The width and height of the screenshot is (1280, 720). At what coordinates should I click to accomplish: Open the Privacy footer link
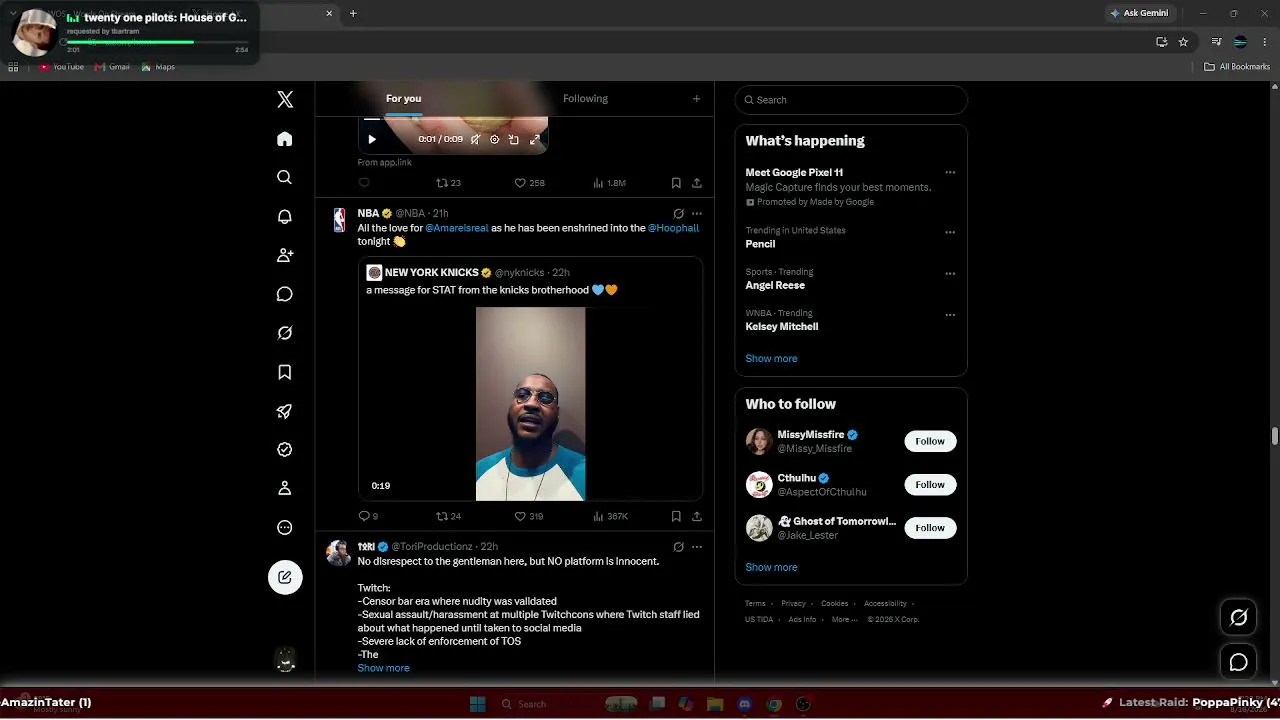793,604
